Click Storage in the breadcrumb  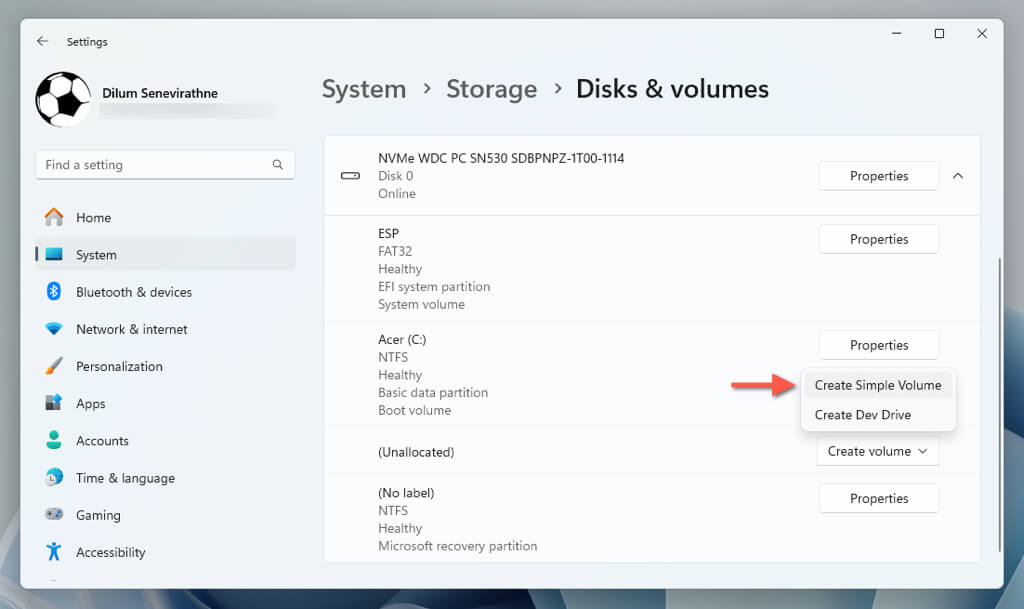point(491,89)
